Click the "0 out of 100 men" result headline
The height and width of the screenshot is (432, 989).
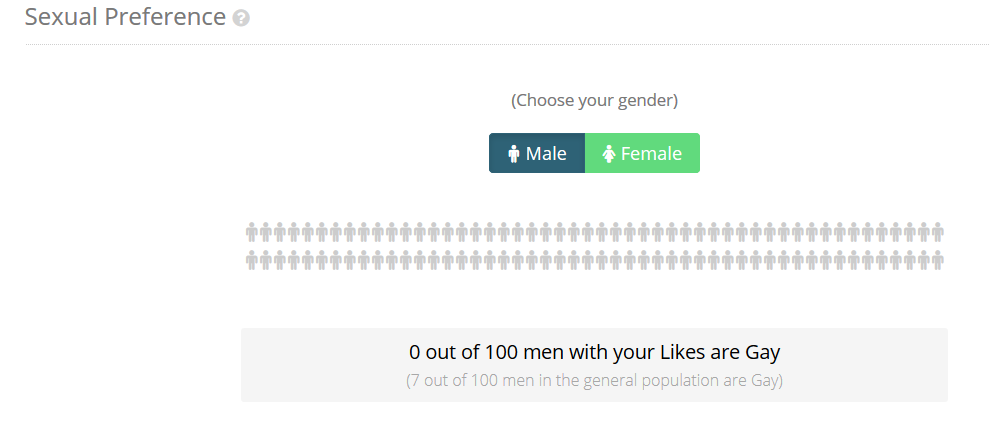coord(594,352)
